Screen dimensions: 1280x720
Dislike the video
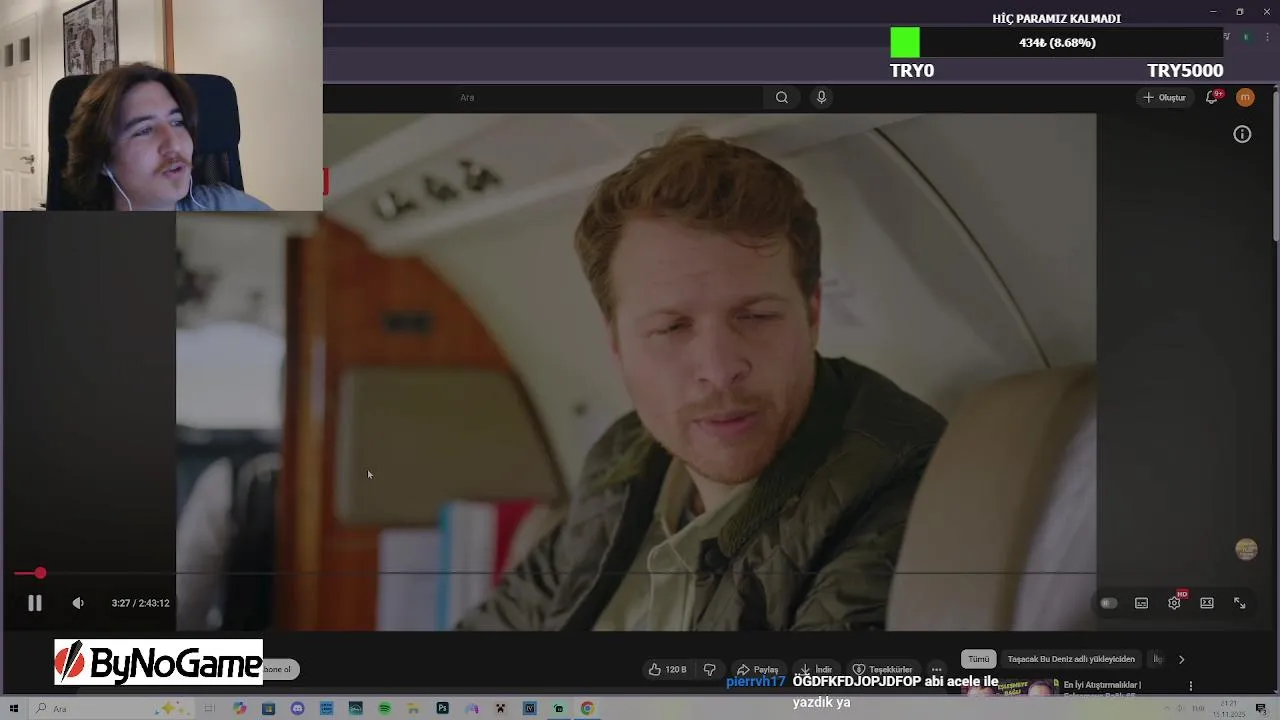click(x=710, y=669)
